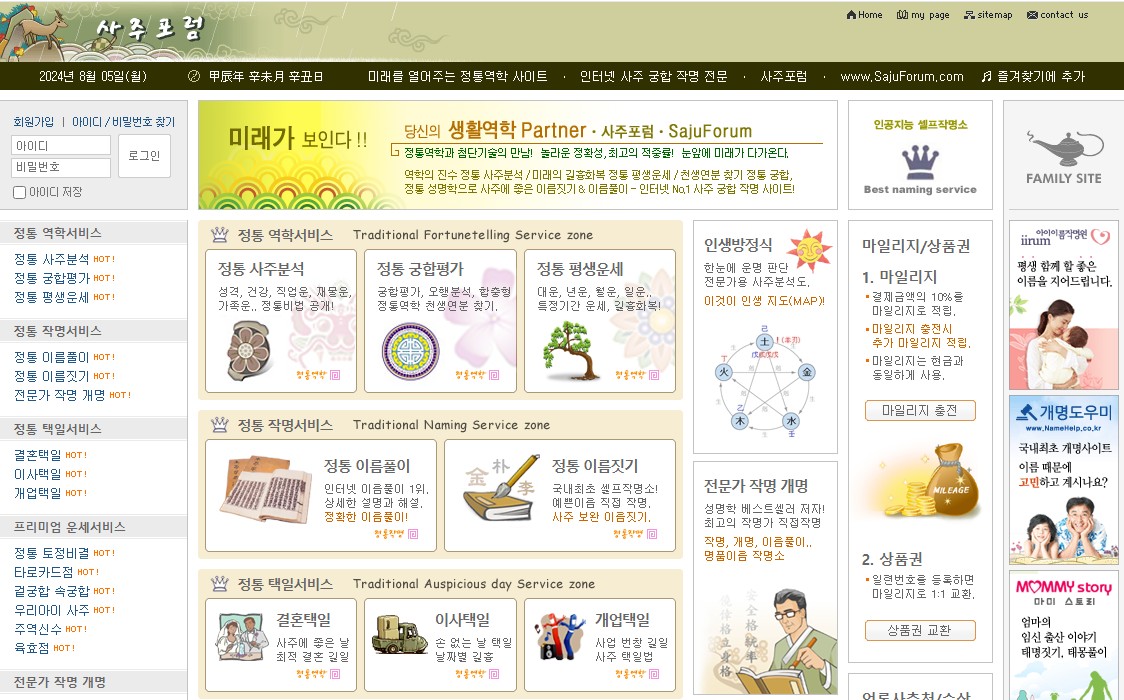Click the 정확한 이름풀이! red text
The height and width of the screenshot is (700, 1124).
pos(366,517)
